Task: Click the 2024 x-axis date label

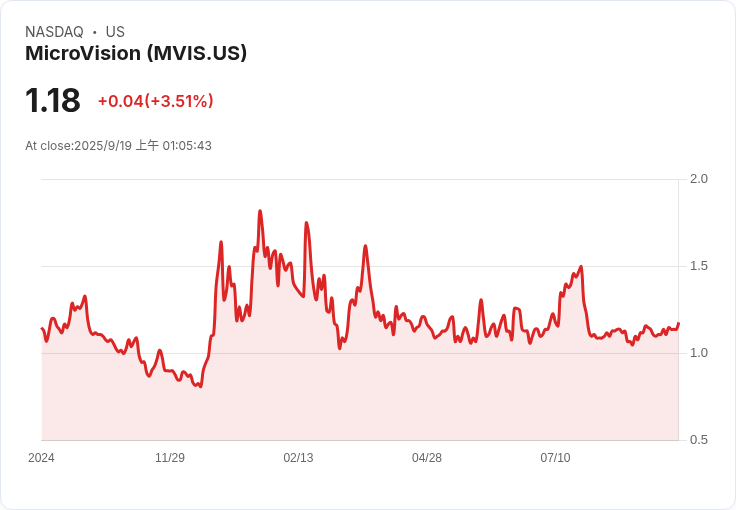Action: pyautogui.click(x=41, y=457)
